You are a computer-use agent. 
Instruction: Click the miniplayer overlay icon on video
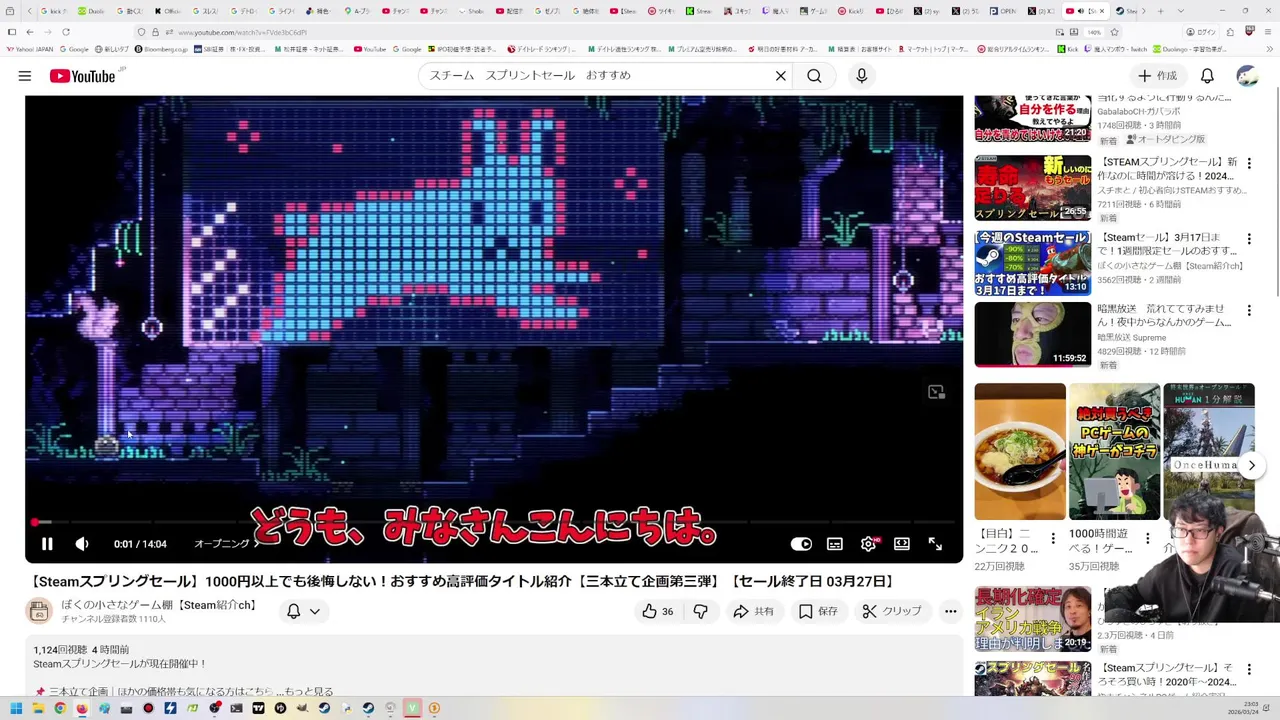pyautogui.click(x=936, y=392)
